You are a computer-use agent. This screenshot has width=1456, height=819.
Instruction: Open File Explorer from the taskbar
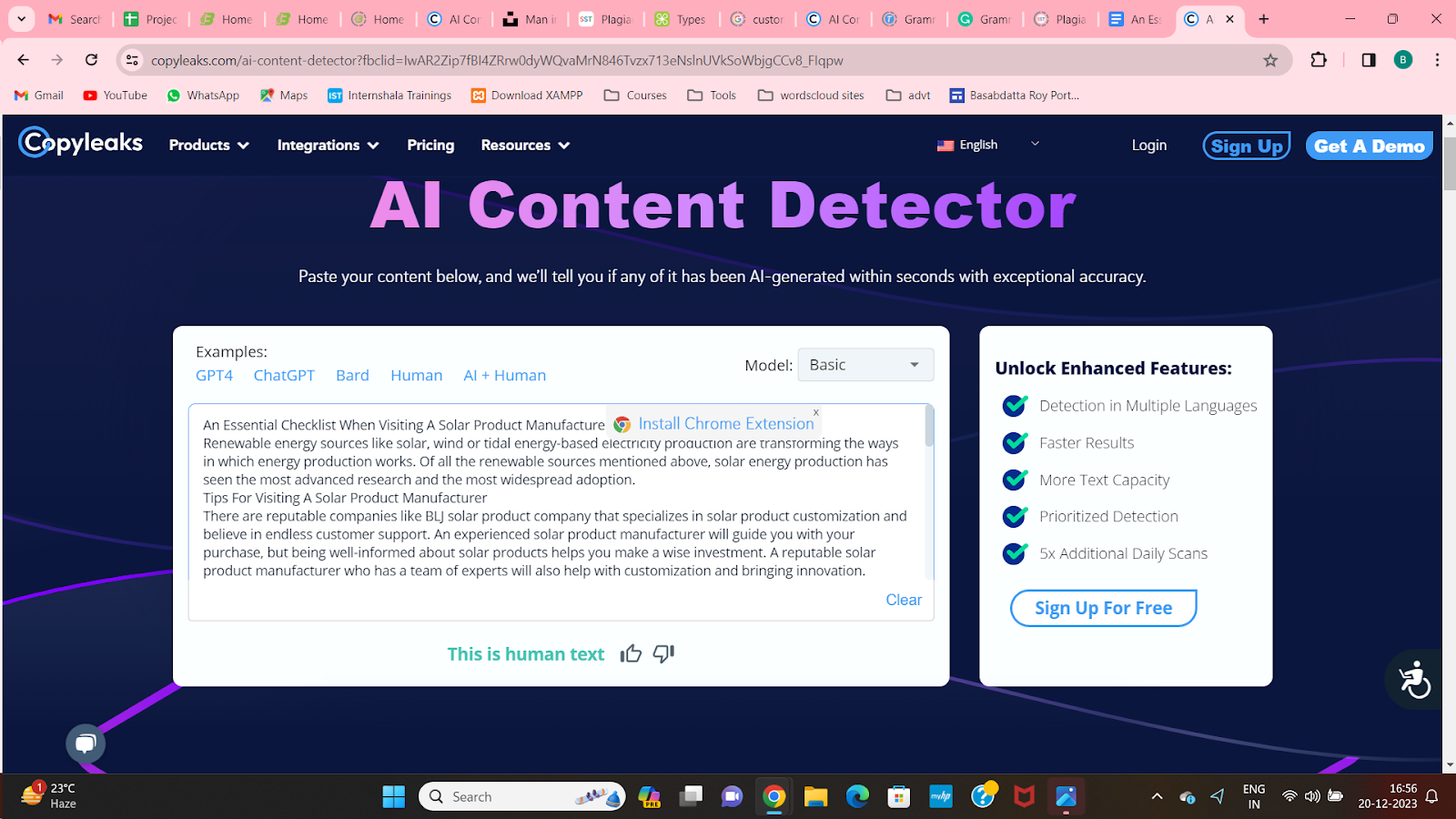[815, 796]
